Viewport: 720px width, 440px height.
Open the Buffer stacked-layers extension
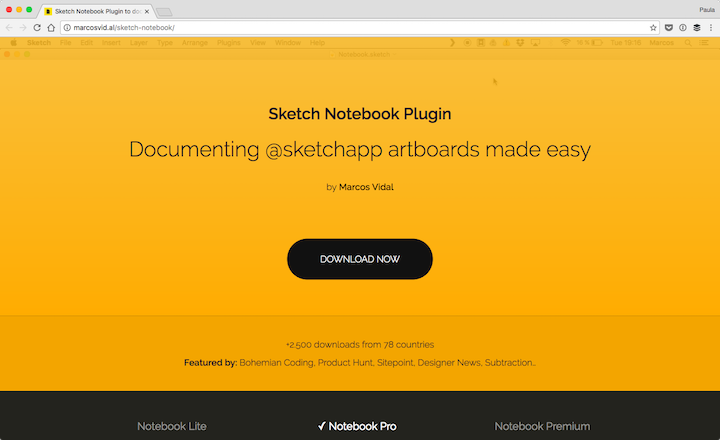point(697,28)
